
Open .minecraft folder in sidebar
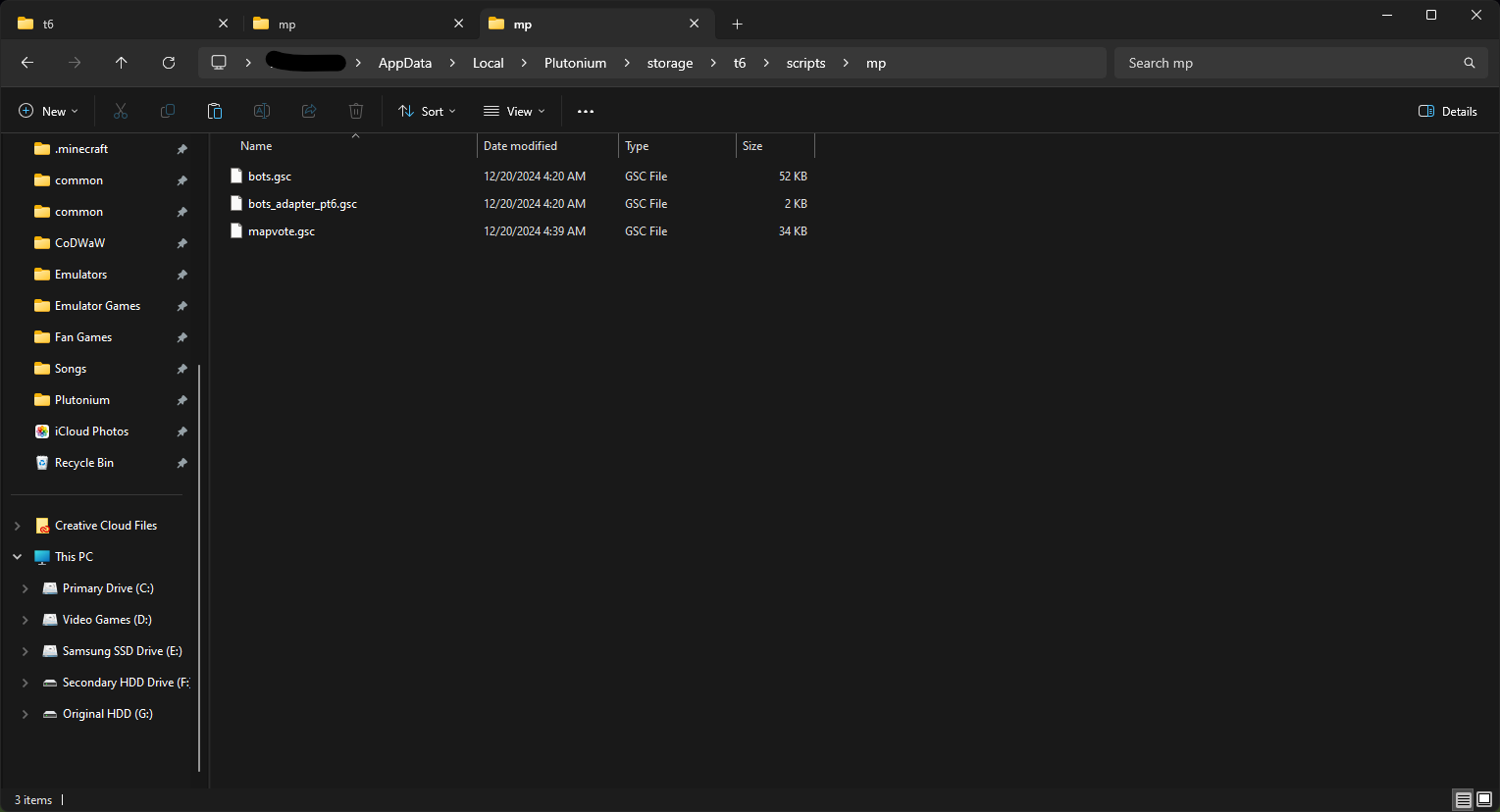(x=81, y=149)
